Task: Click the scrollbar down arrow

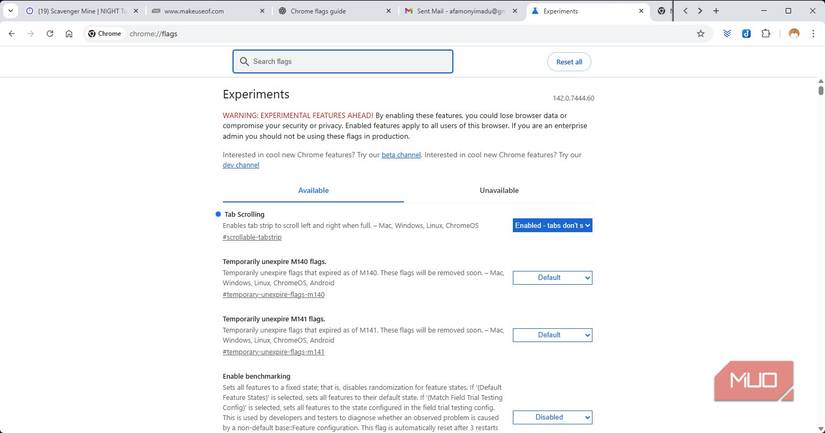Action: click(x=820, y=429)
